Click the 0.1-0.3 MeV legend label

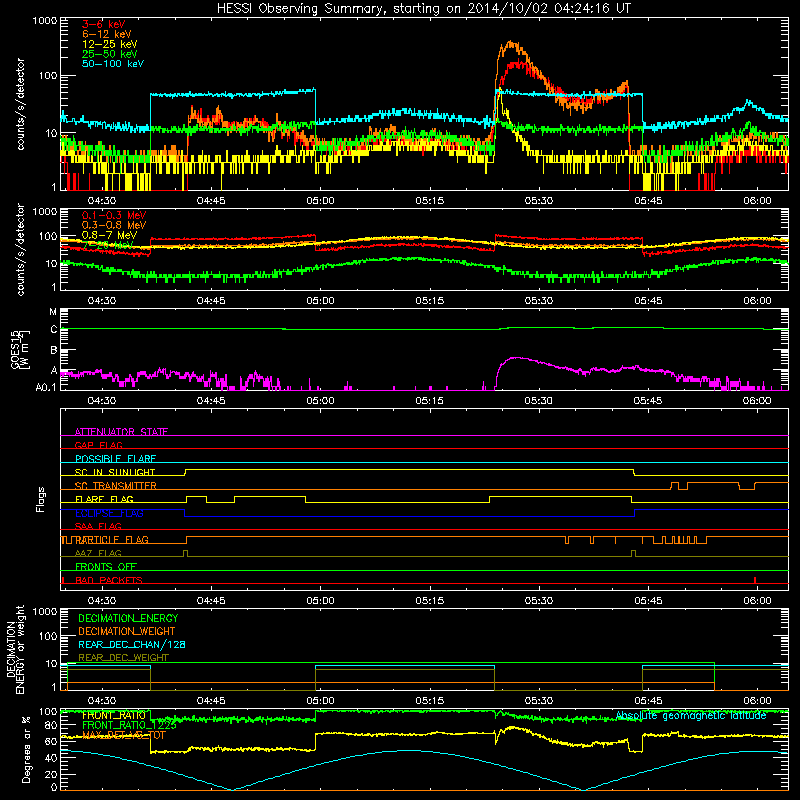tap(114, 215)
